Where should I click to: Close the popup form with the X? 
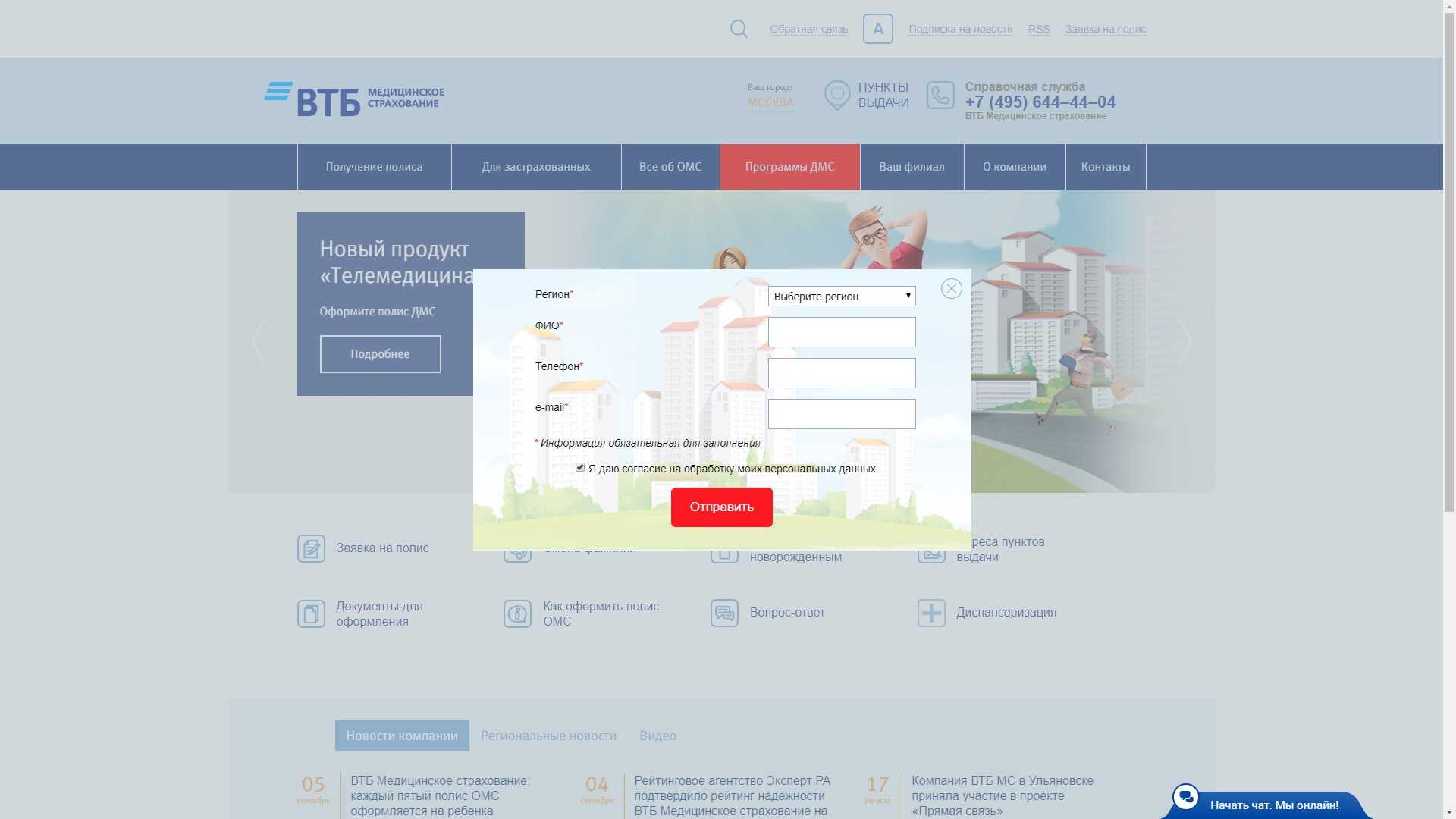(x=951, y=289)
